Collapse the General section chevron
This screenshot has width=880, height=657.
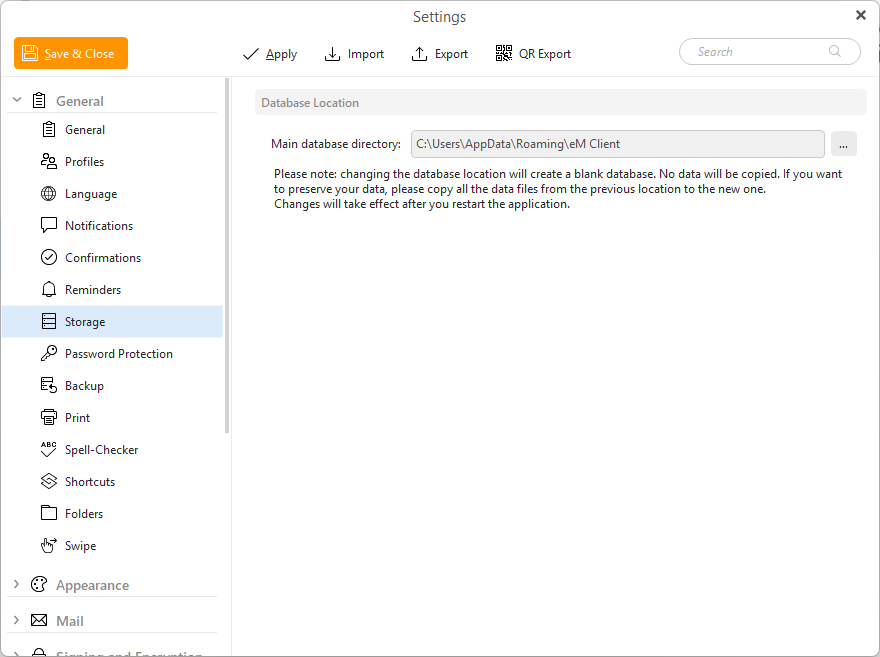(17, 100)
